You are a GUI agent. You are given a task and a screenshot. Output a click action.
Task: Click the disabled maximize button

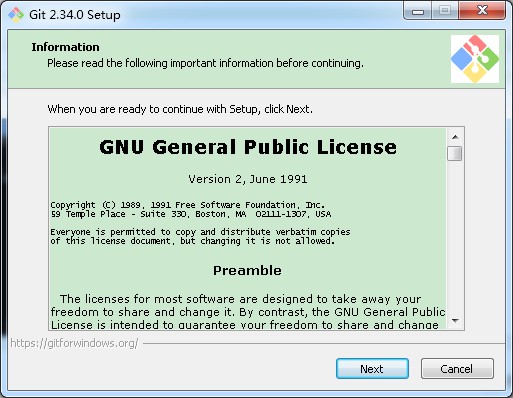coord(445,11)
